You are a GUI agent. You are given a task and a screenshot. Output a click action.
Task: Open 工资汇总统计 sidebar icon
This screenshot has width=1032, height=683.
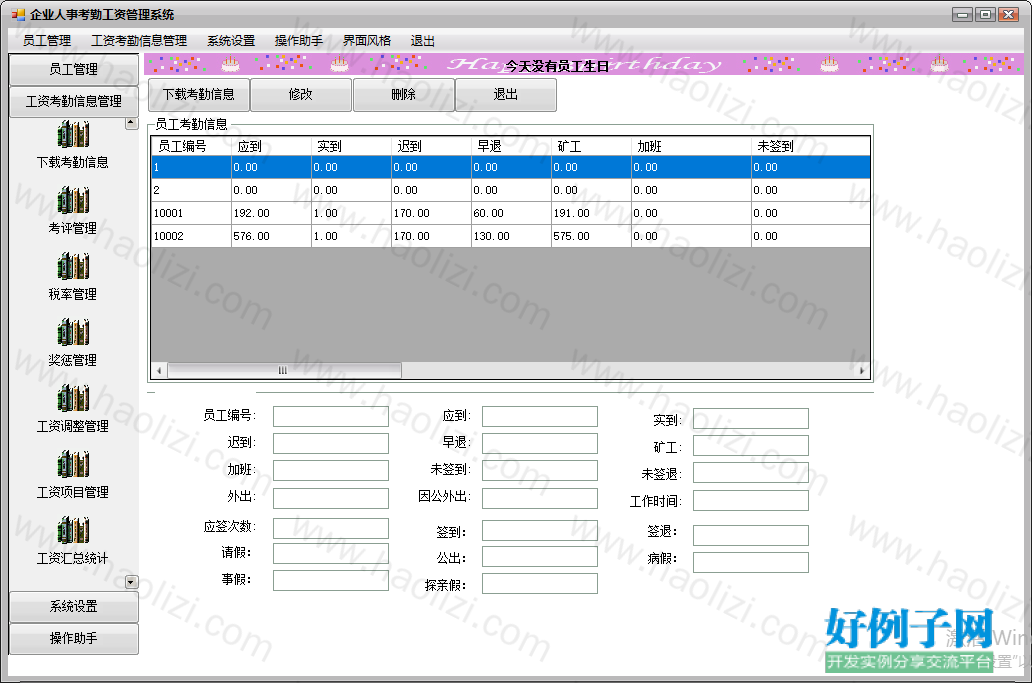tap(73, 530)
